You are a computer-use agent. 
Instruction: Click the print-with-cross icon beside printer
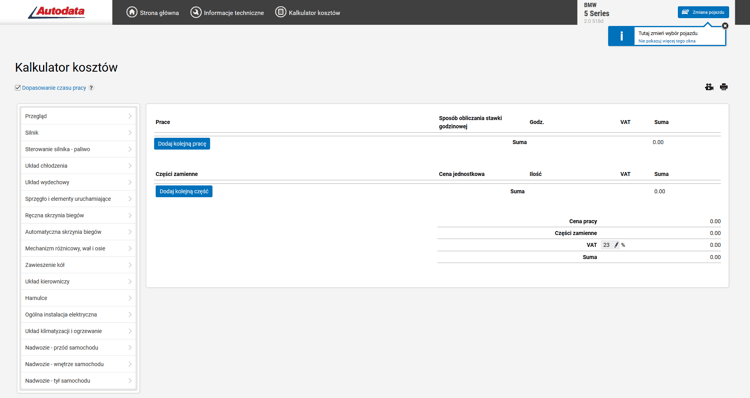pos(709,87)
